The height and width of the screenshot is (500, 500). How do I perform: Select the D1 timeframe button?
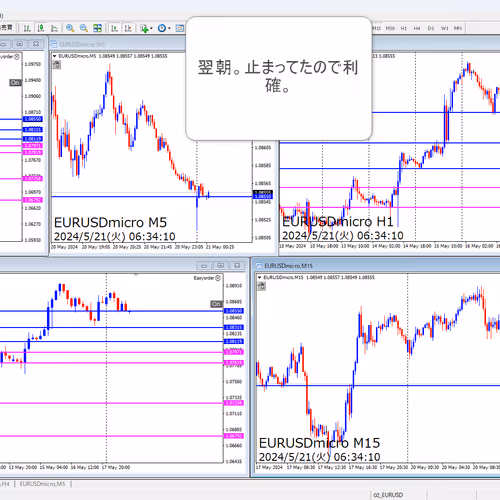(x=431, y=28)
